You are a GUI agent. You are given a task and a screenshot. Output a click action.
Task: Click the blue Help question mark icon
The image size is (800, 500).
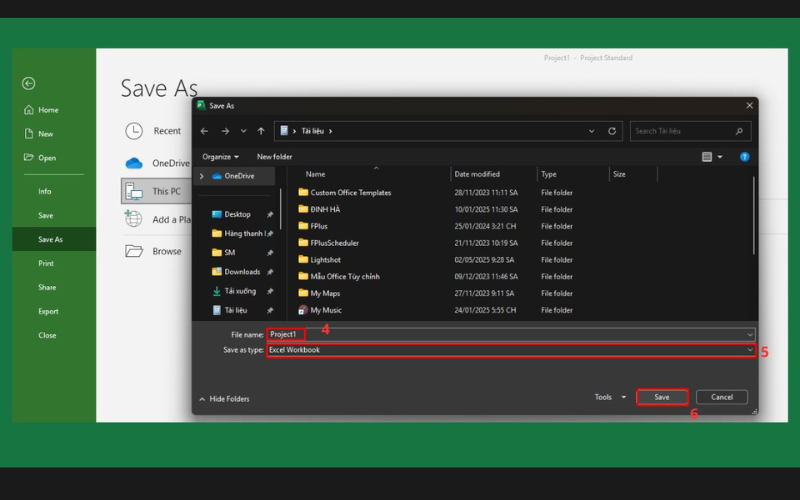[744, 157]
